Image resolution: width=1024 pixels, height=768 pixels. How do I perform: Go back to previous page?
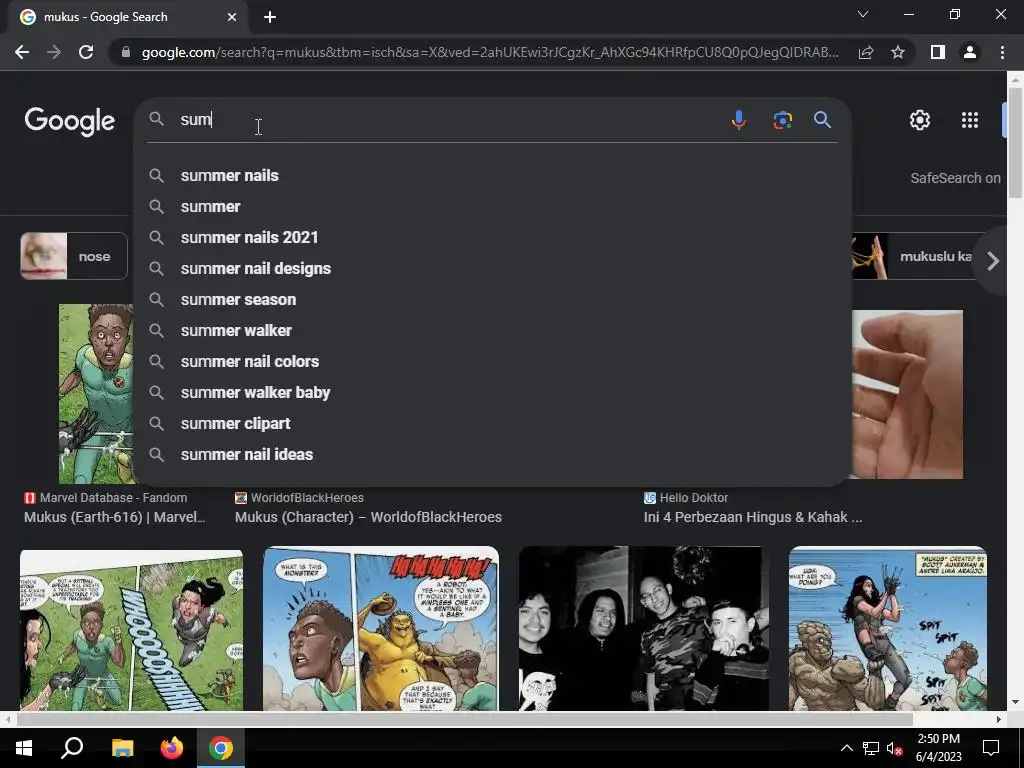point(22,52)
